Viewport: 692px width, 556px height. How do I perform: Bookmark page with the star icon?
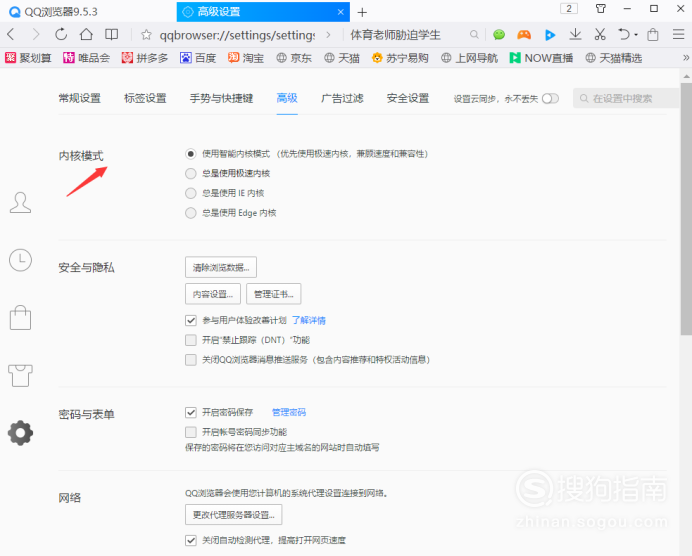[x=146, y=34]
